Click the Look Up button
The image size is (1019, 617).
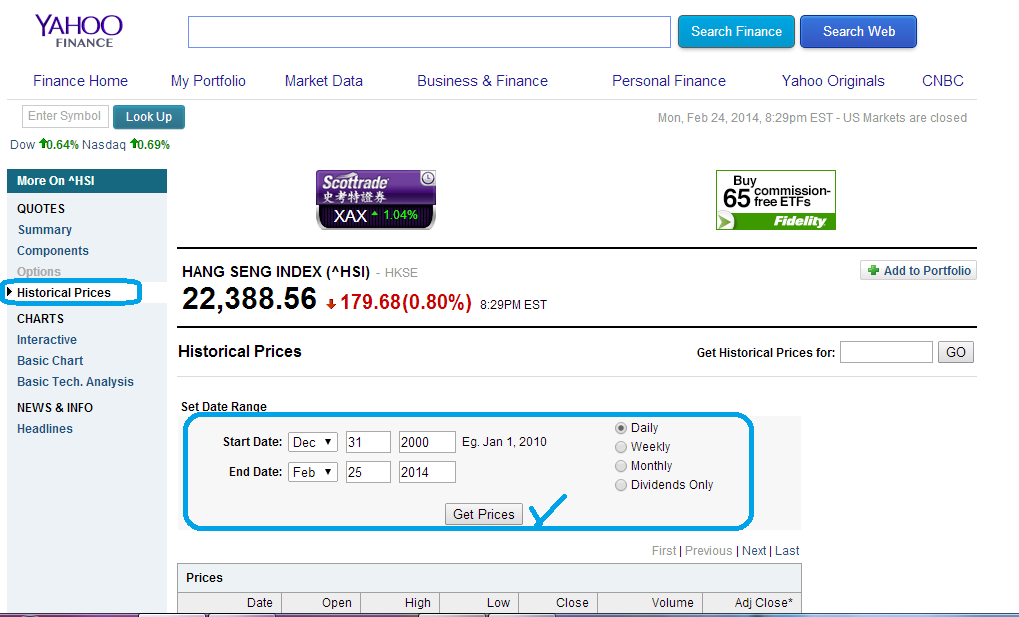[149, 117]
